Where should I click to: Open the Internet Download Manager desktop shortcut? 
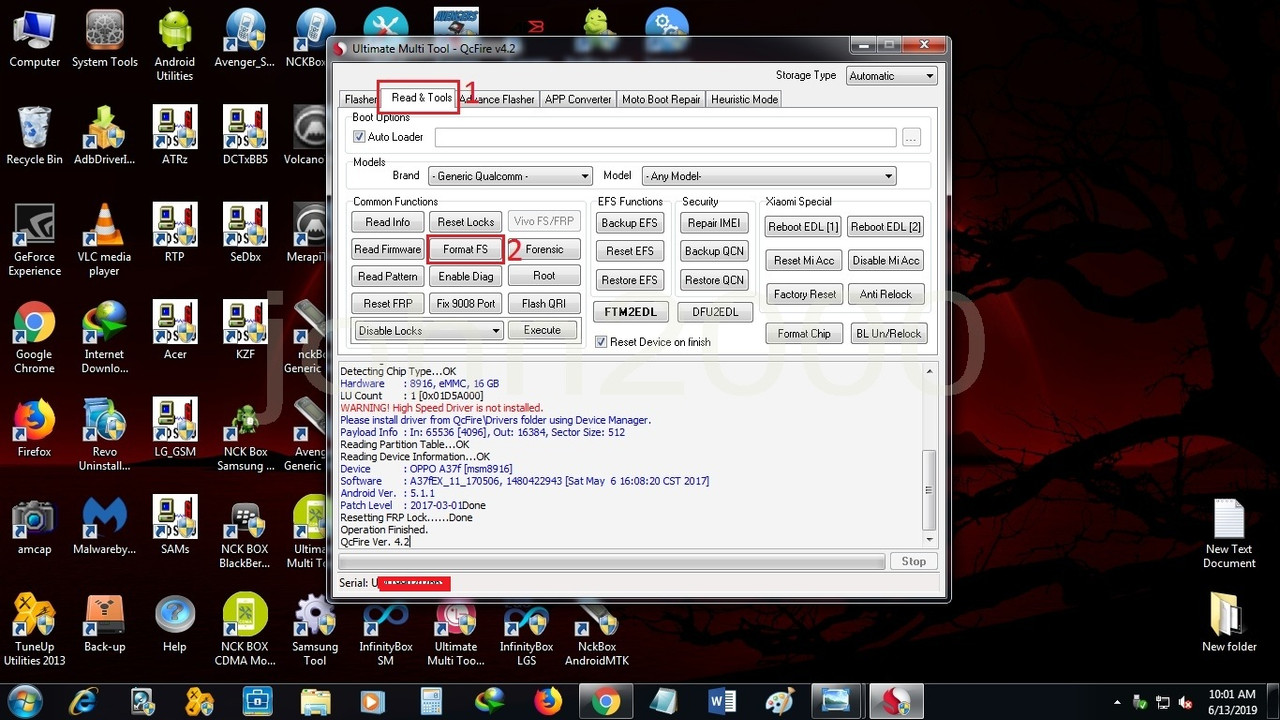(104, 338)
